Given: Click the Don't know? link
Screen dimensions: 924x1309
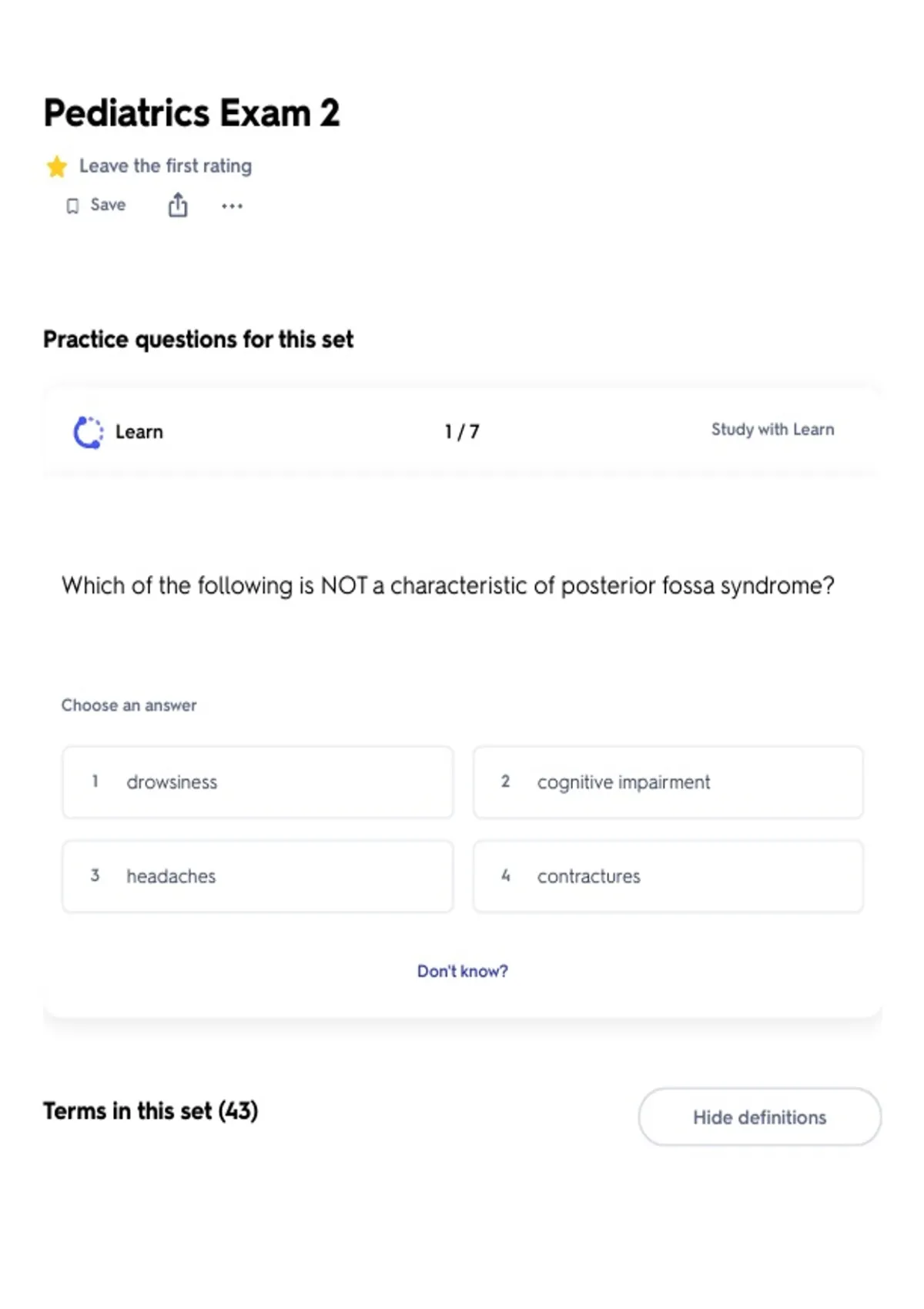Looking at the screenshot, I should tap(463, 971).
